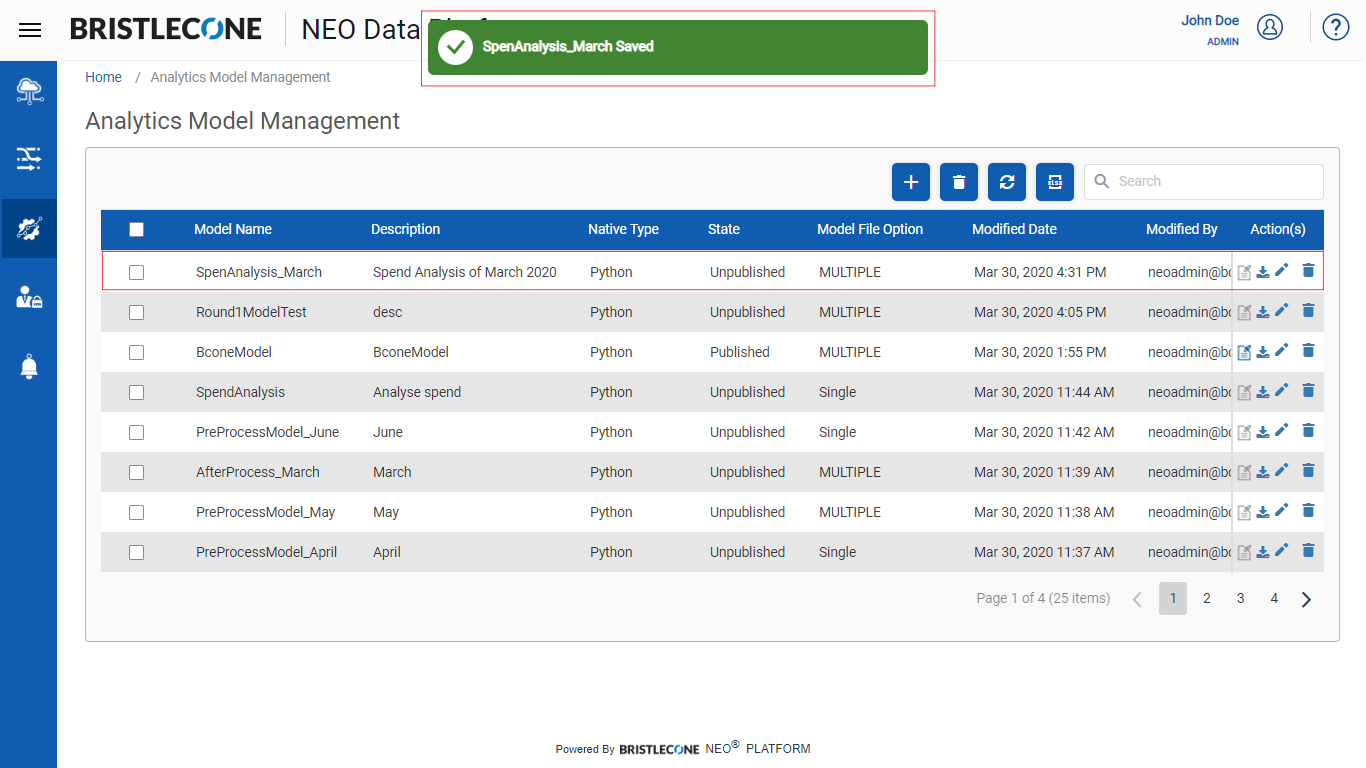
Task: Sort by Description column header
Action: (x=405, y=229)
